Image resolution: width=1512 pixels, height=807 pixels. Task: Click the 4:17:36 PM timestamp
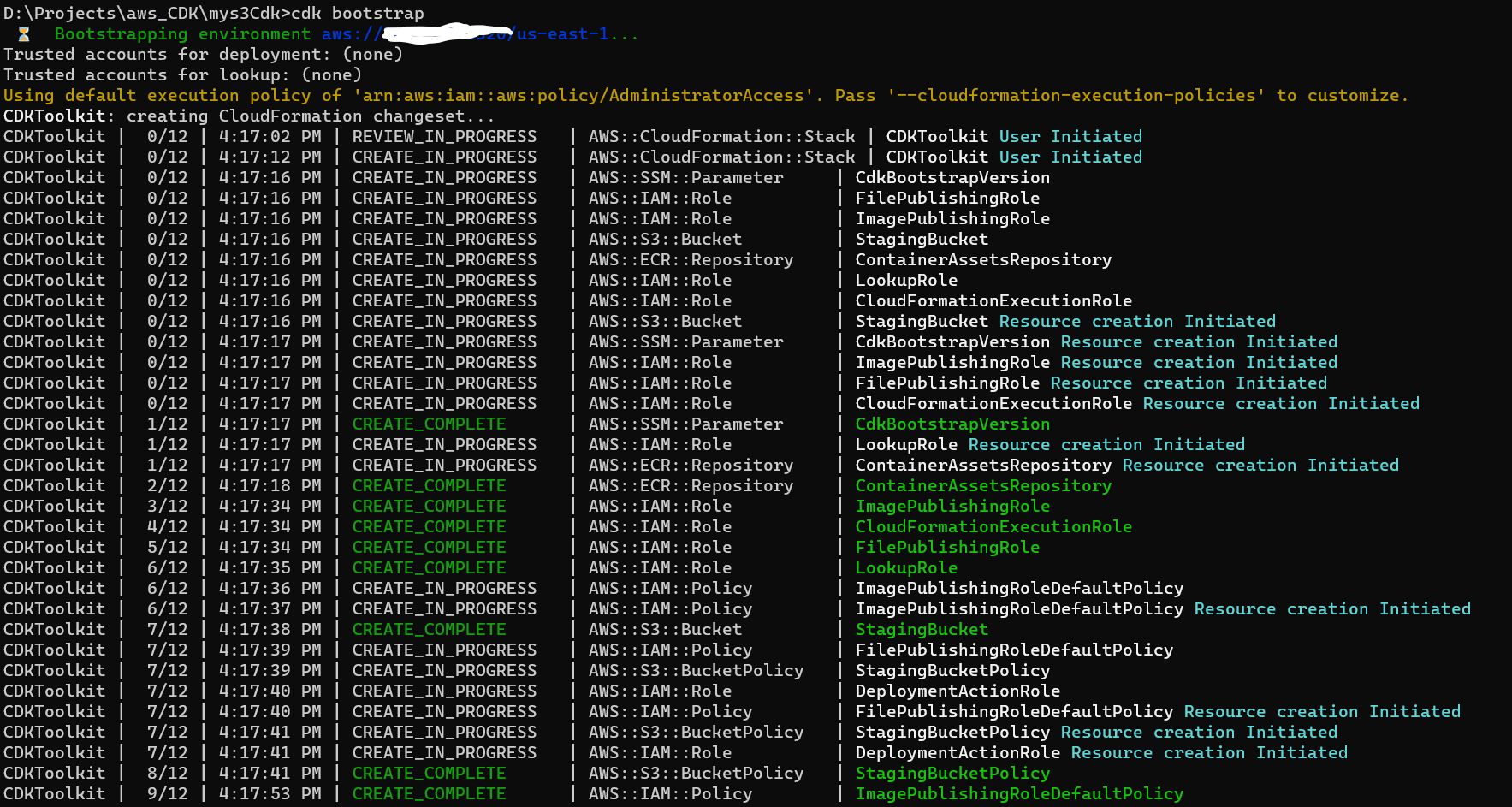pos(270,589)
